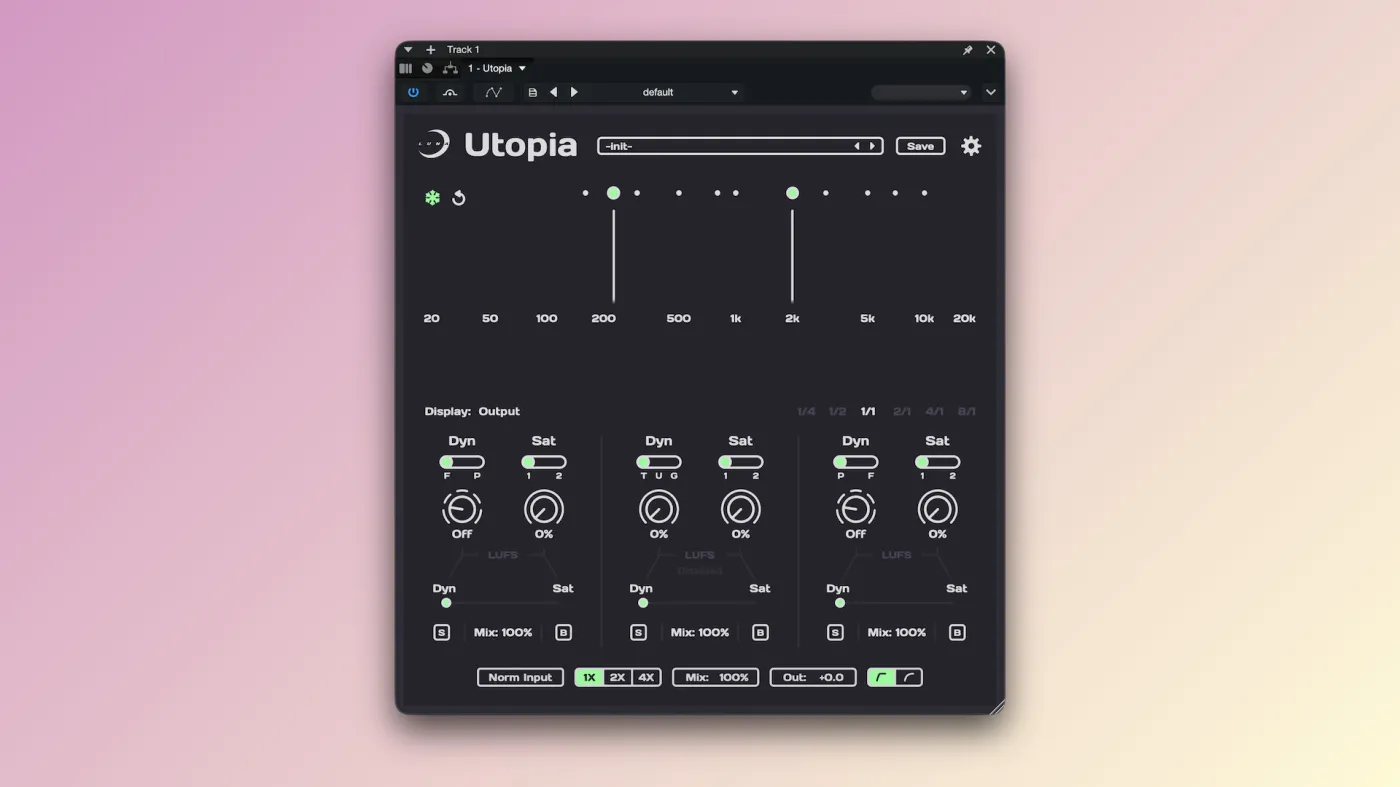Toggle the mid band Dyn T/U/G switch

[659, 462]
